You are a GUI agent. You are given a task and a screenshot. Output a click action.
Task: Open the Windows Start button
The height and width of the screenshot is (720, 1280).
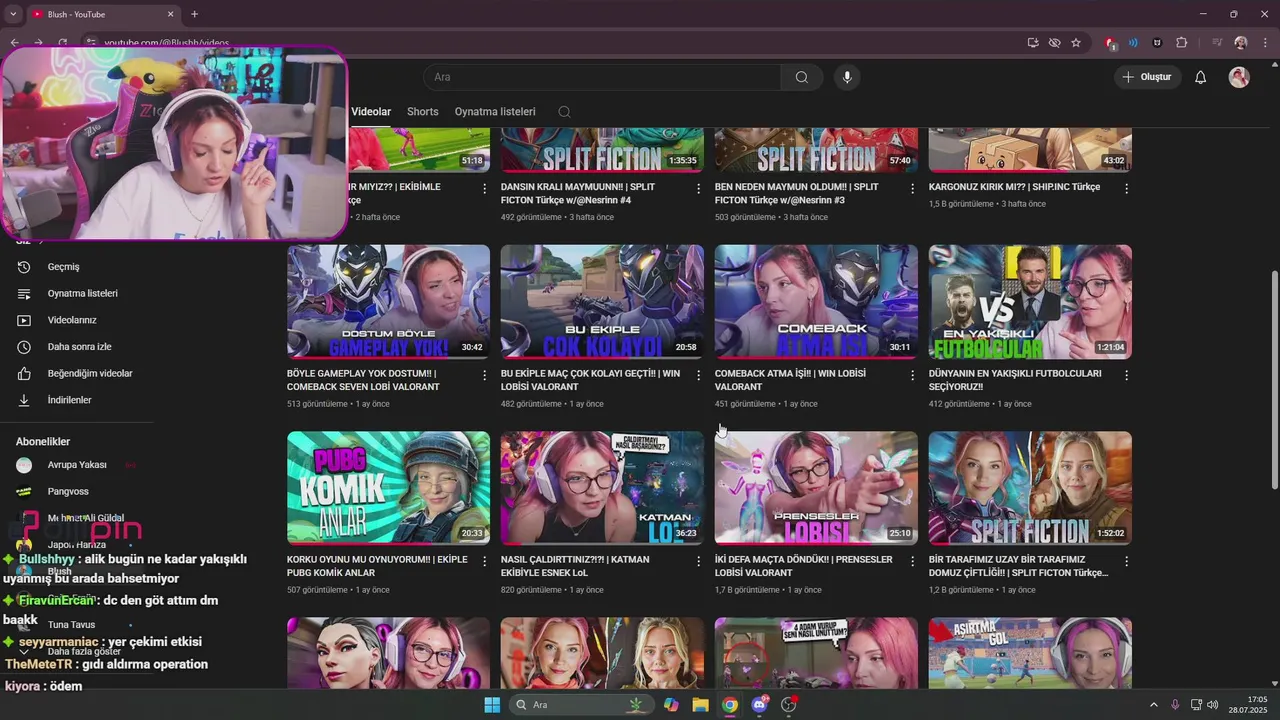pos(492,705)
